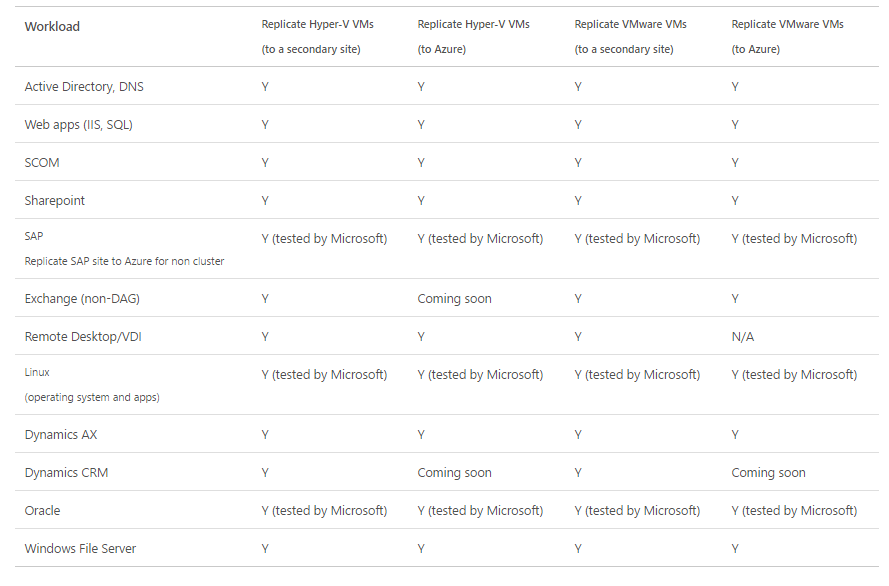Click VMware VMs to secondary site header

click(630, 37)
